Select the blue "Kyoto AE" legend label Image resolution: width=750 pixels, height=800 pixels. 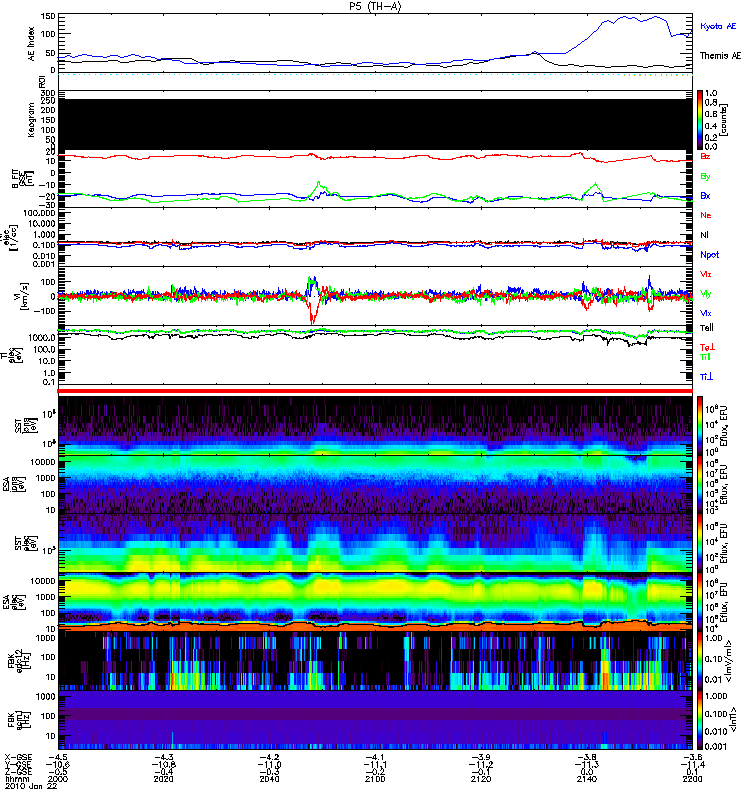(718, 26)
